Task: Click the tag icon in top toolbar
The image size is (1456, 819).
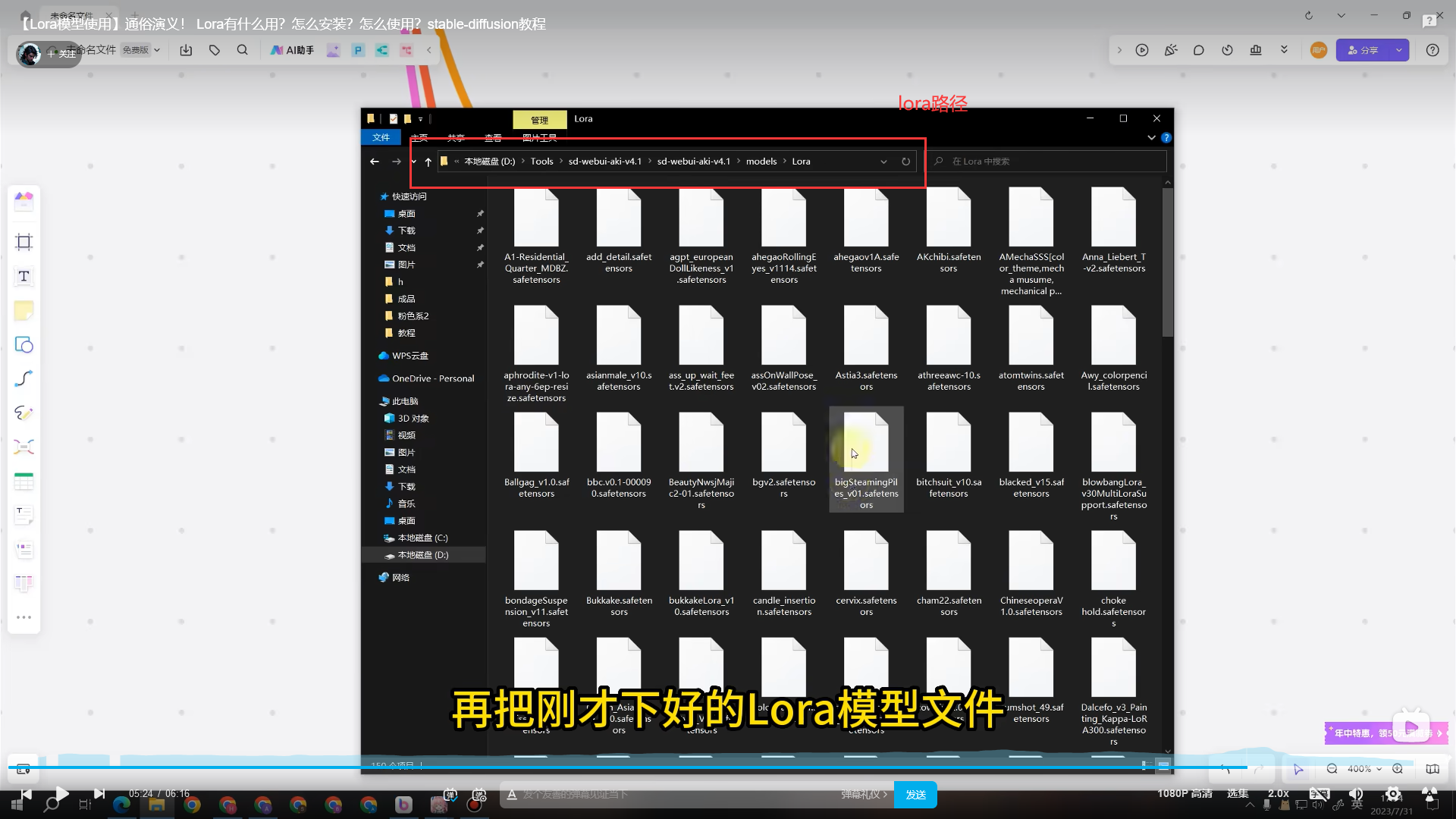Action: tap(215, 50)
